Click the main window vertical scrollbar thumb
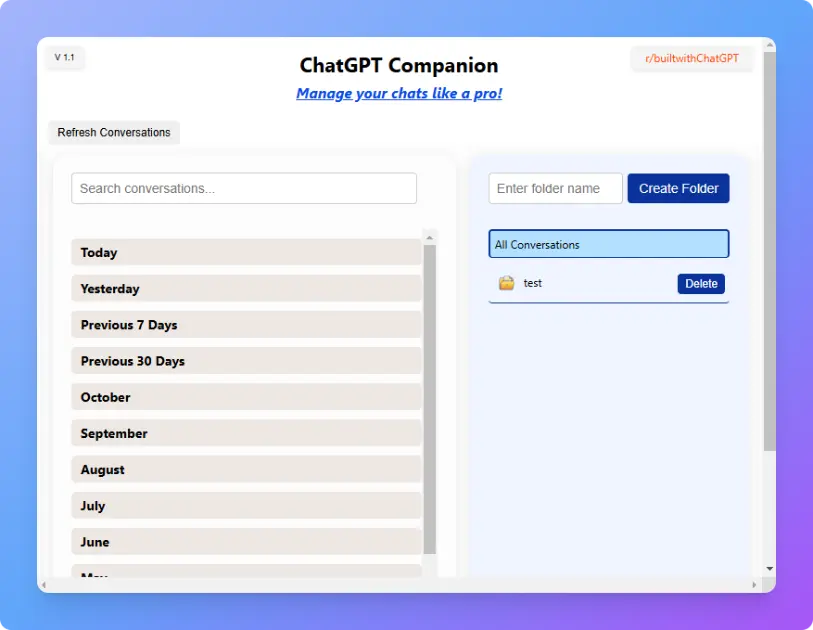Viewport: 813px width, 630px height. click(x=769, y=251)
